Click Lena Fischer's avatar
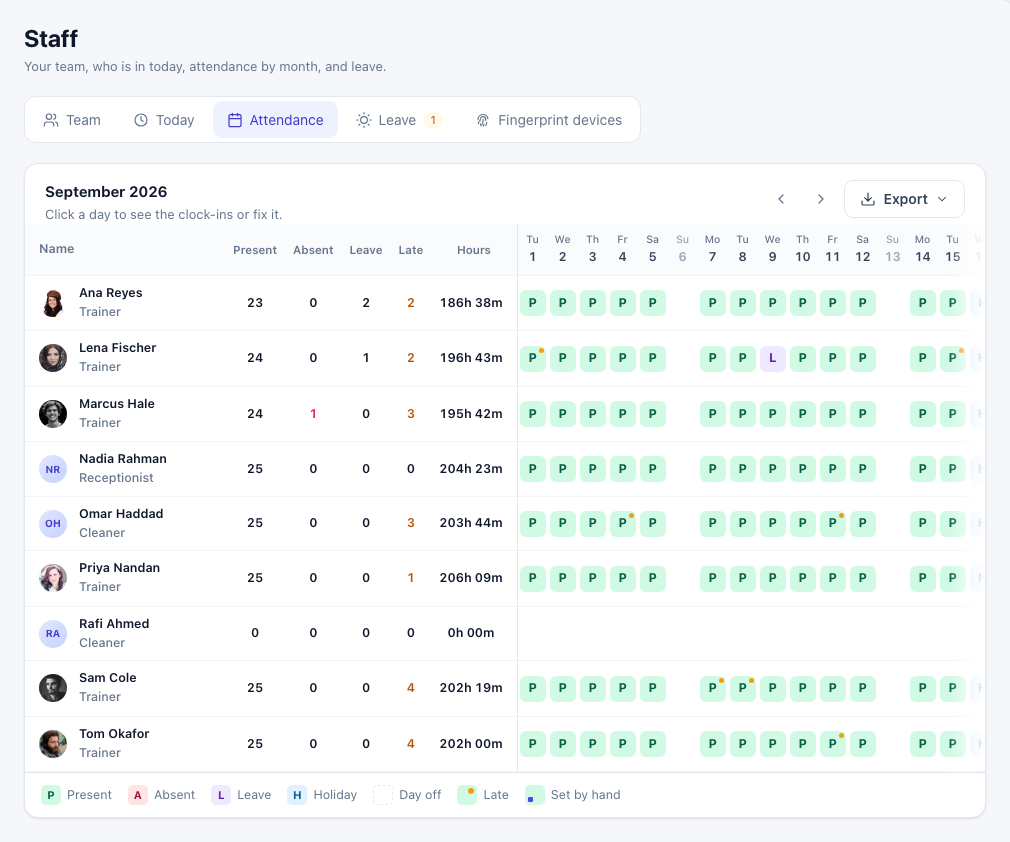Viewport: 1010px width, 842px height. coord(53,358)
